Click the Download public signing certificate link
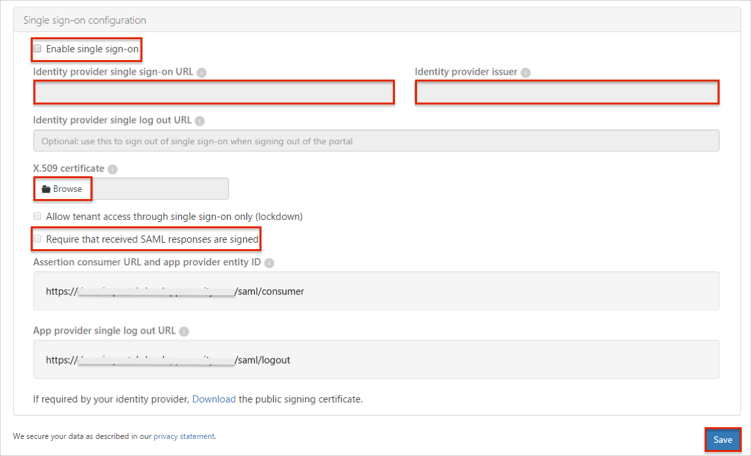 (214, 399)
